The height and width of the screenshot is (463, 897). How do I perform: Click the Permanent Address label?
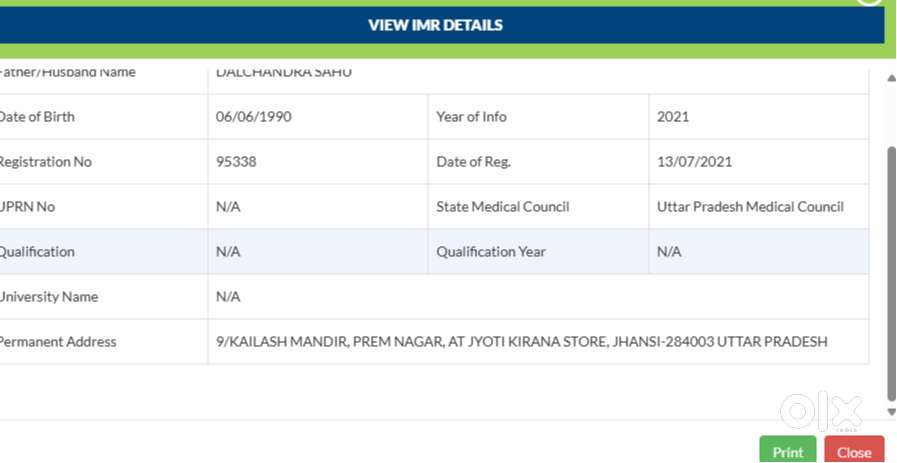pyautogui.click(x=57, y=342)
